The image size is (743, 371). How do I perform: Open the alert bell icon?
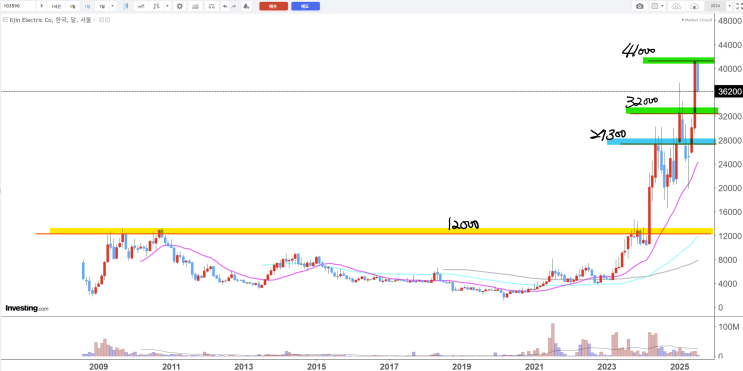click(x=246, y=6)
